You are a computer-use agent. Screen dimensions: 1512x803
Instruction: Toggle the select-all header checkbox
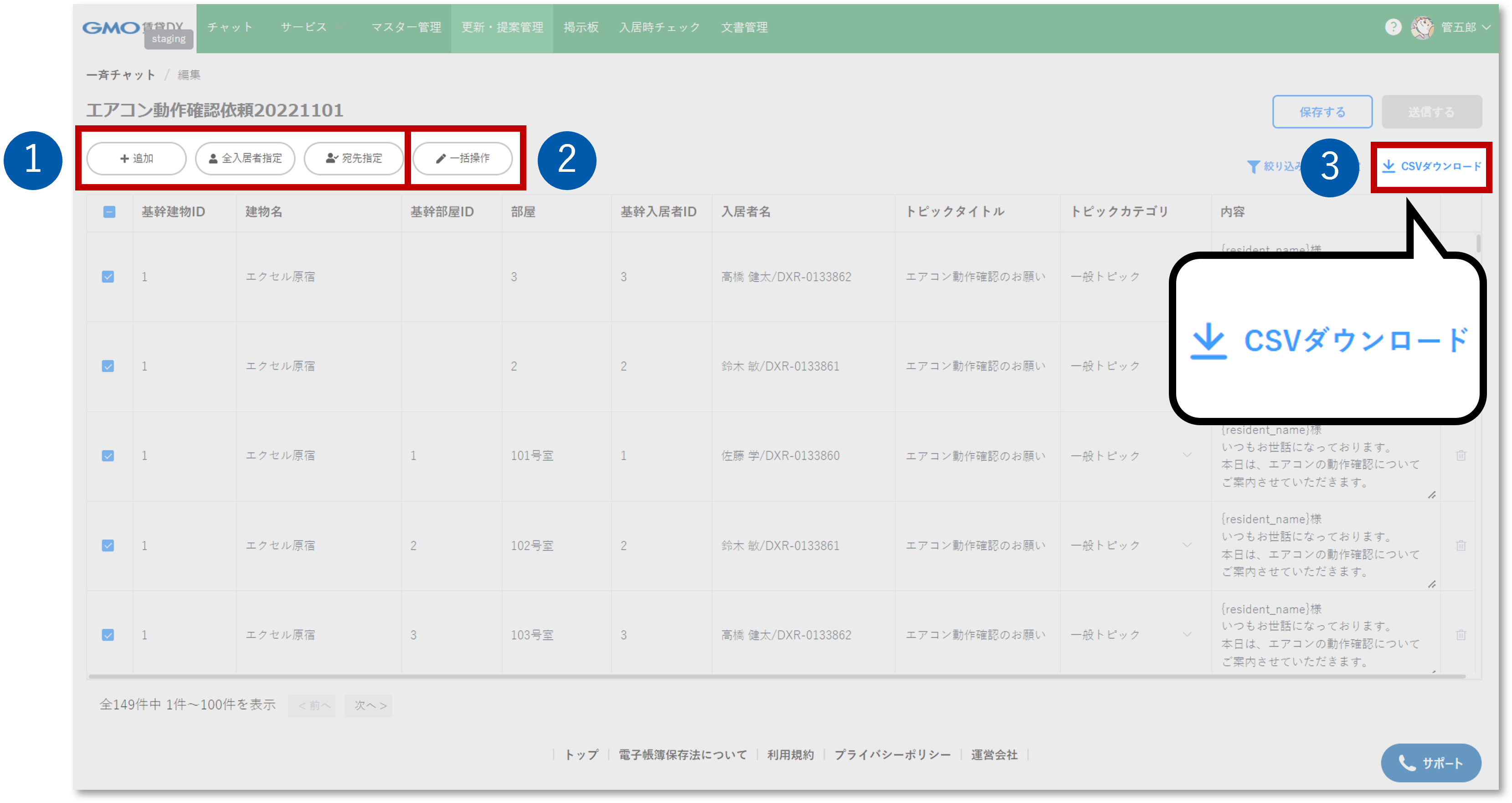109,212
